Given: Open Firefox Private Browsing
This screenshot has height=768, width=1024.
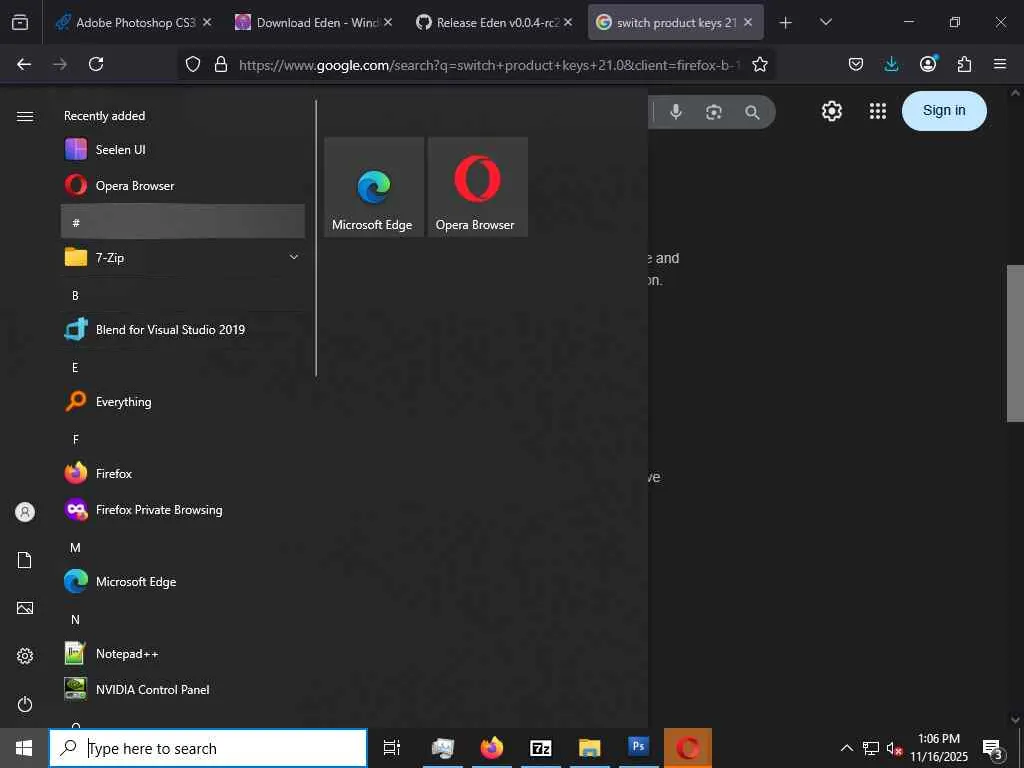Looking at the screenshot, I should click(x=183, y=509).
